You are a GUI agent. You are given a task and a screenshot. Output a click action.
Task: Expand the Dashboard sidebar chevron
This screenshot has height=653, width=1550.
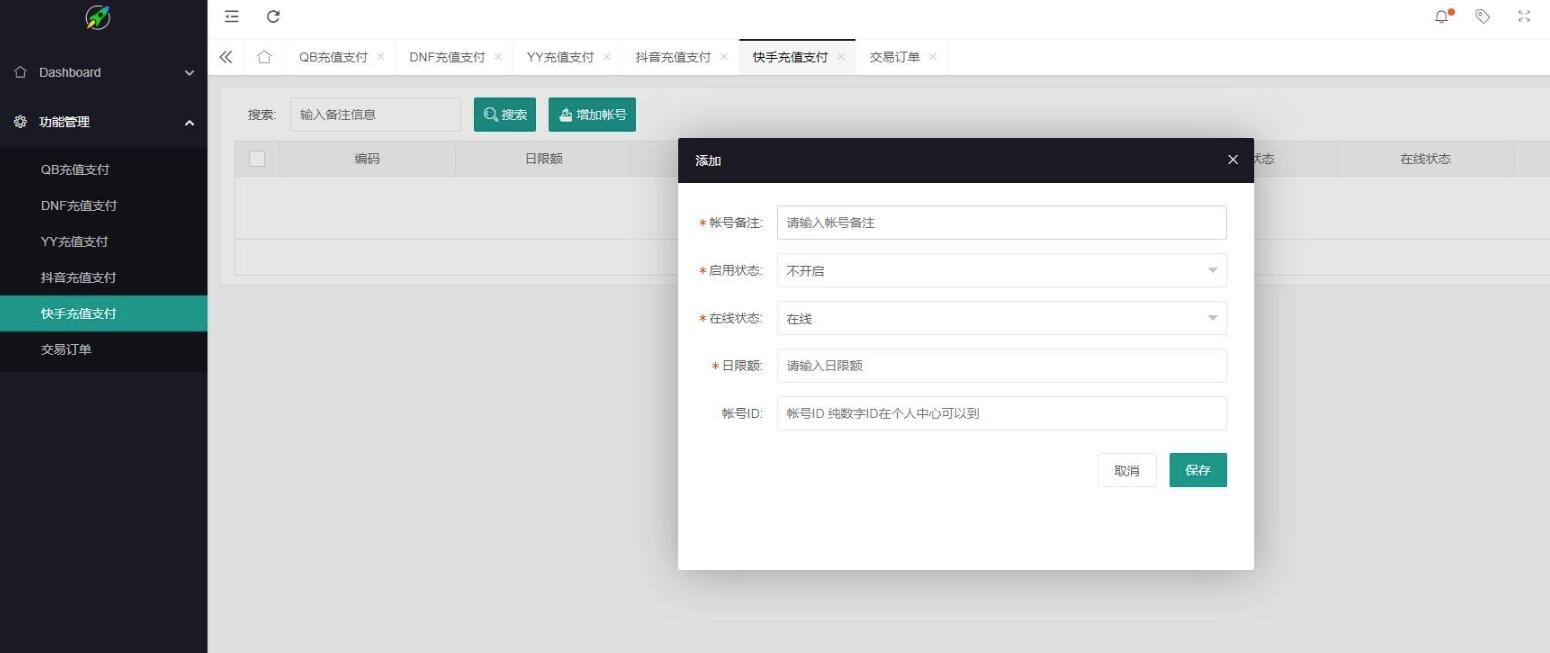click(x=188, y=72)
